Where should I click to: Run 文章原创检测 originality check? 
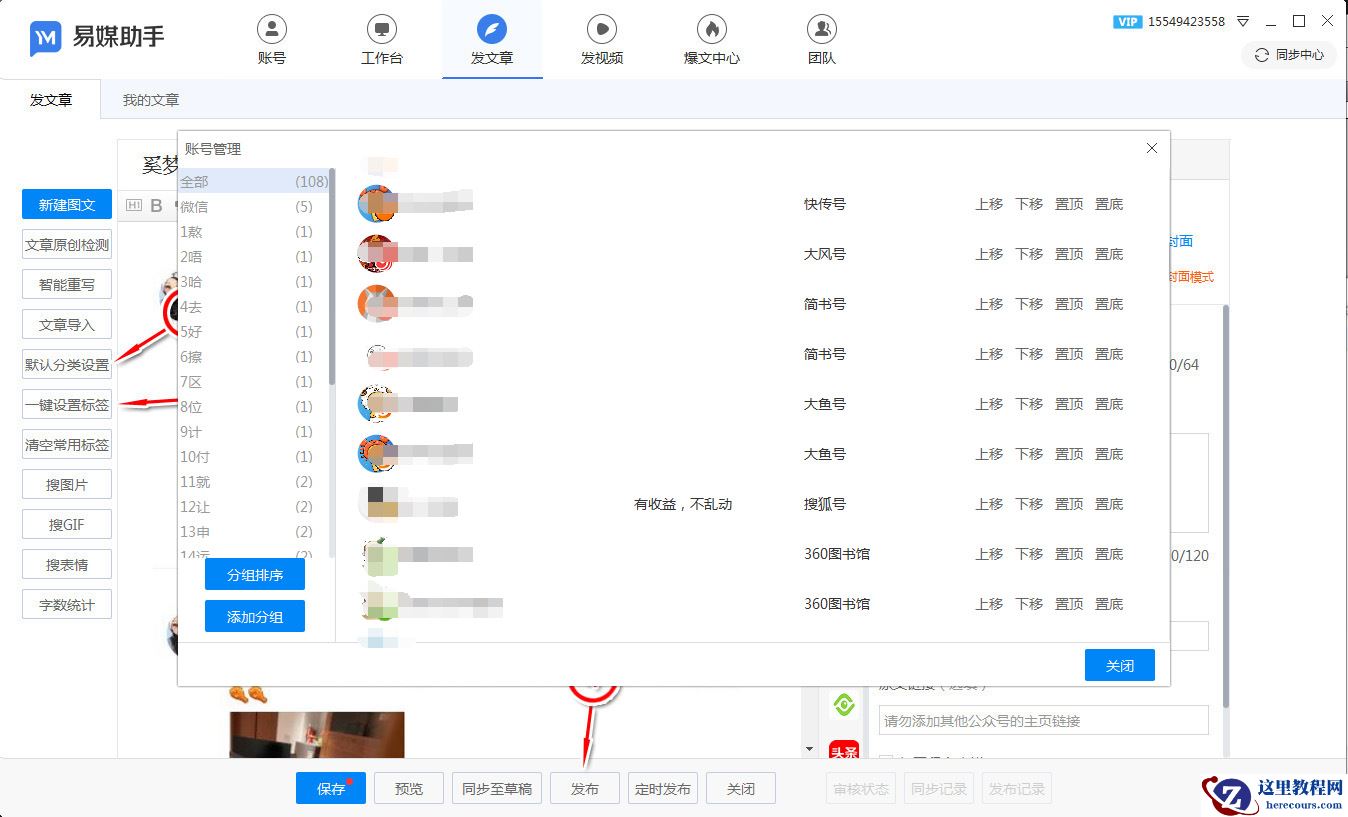point(67,245)
